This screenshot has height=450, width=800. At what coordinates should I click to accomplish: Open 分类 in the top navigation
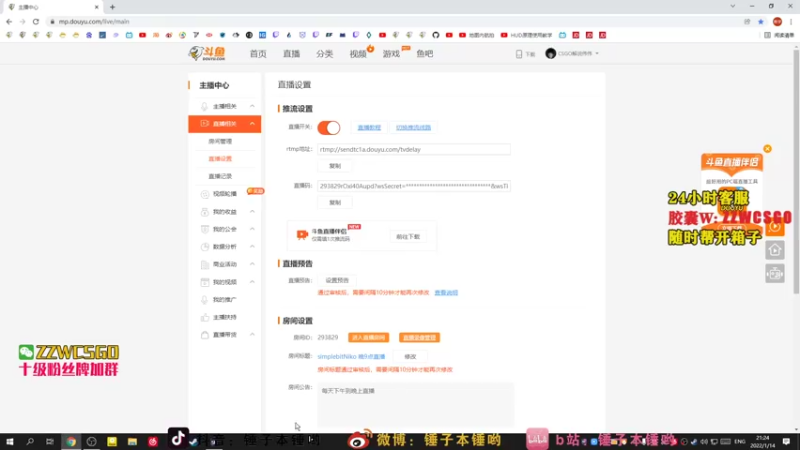324,54
